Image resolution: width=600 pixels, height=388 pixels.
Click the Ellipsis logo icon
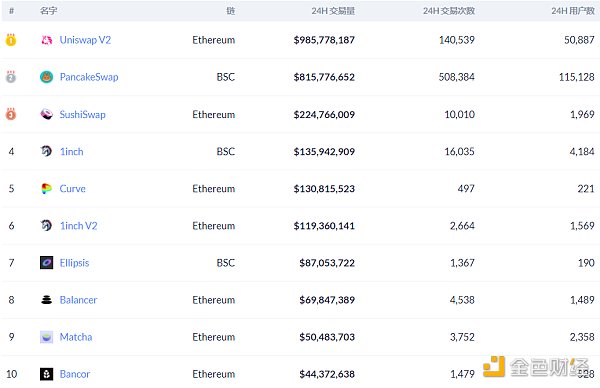pos(47,263)
